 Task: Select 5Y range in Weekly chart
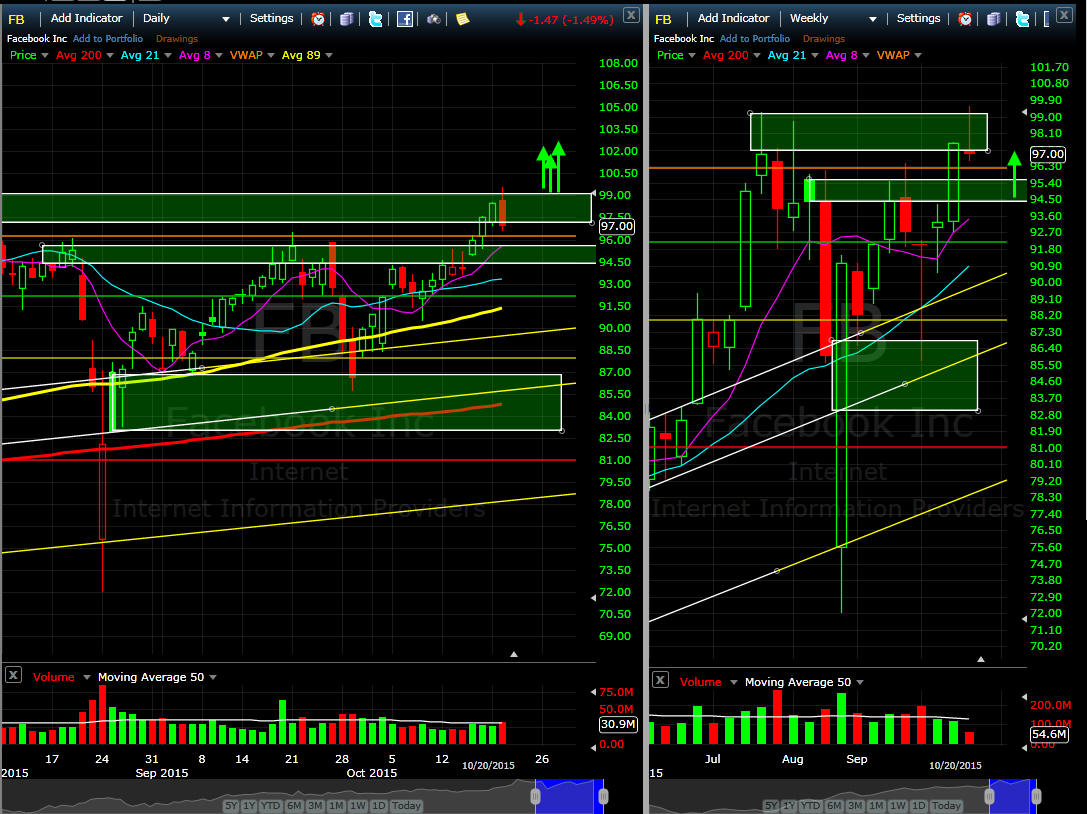pyautogui.click(x=770, y=806)
